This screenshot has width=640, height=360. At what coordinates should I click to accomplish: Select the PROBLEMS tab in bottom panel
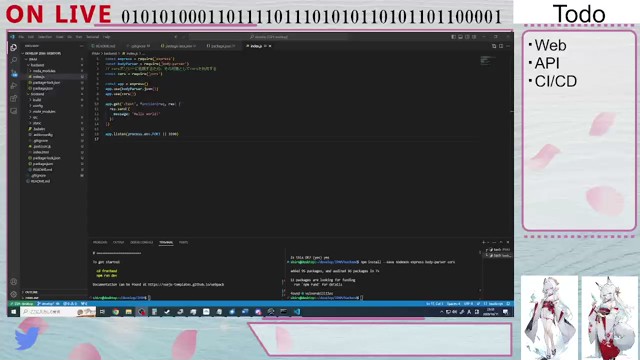[x=100, y=242]
